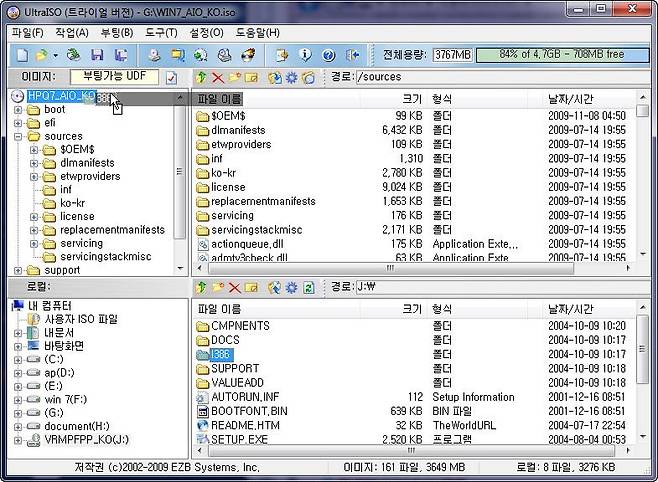Click the local path field J:\
Viewport: 658px width, 482px height.
(501, 287)
